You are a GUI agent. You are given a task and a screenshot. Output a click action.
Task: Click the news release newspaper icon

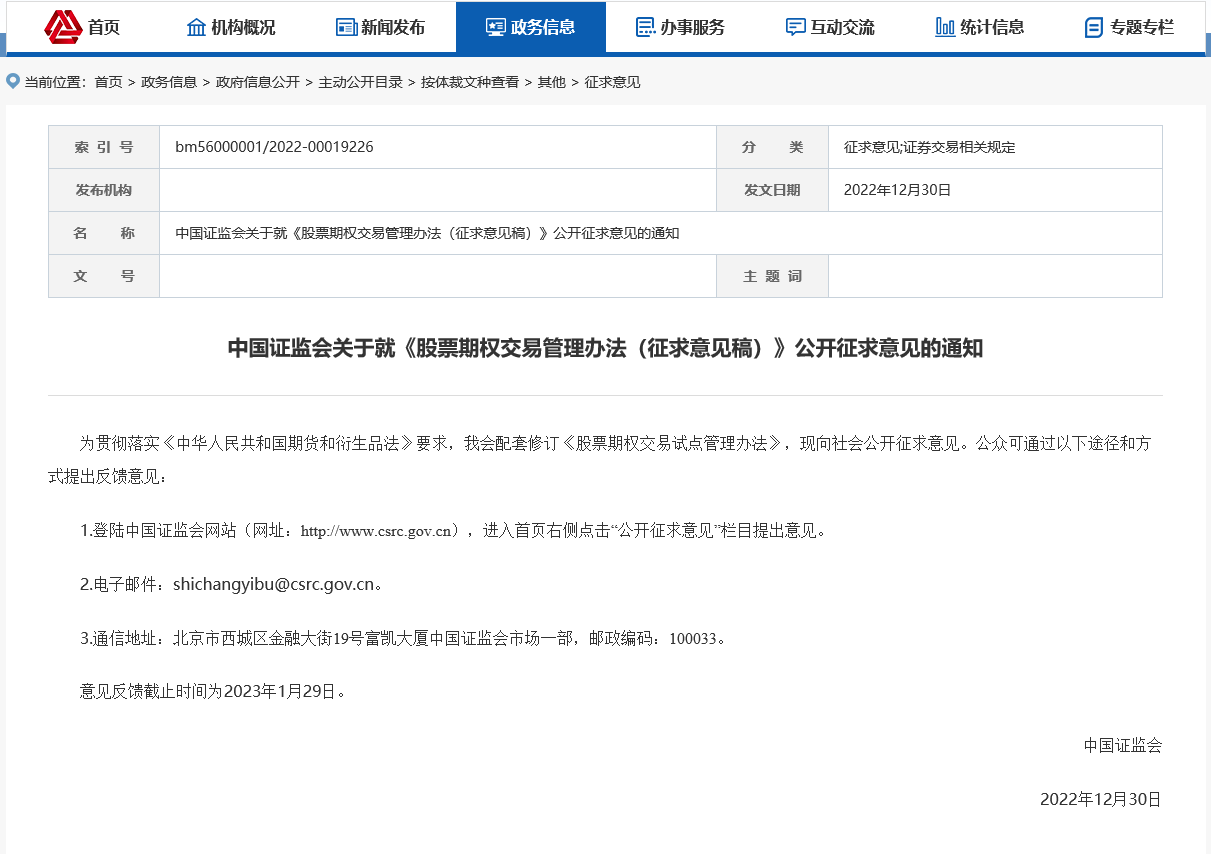point(346,27)
